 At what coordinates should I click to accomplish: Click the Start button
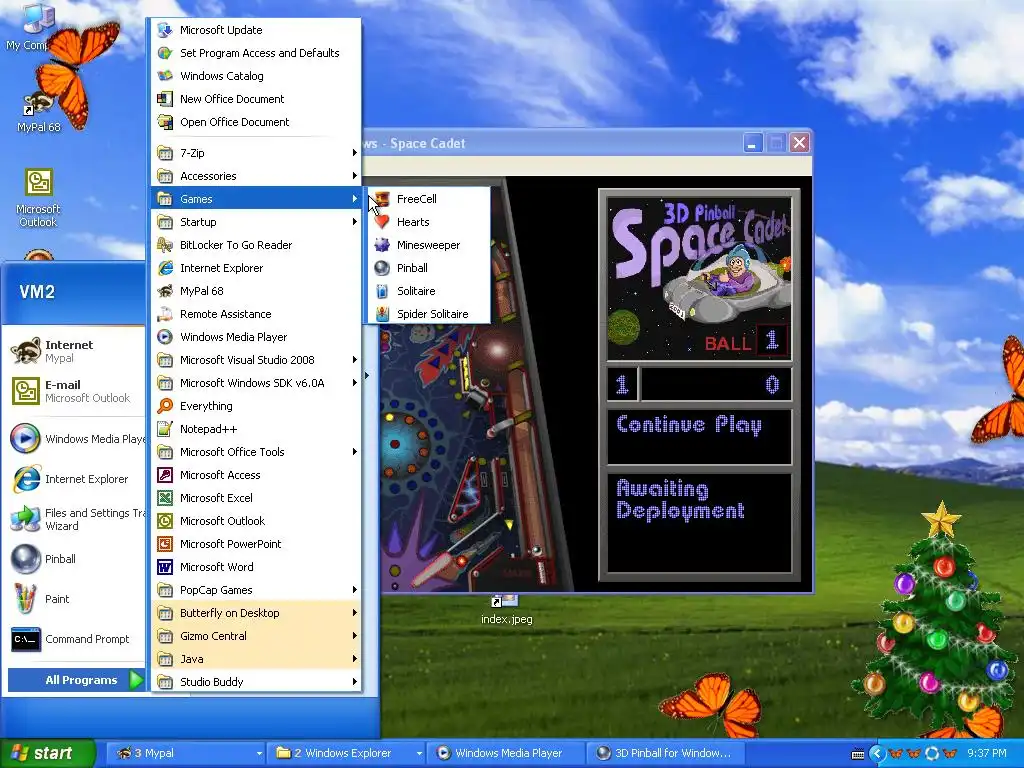[x=48, y=753]
